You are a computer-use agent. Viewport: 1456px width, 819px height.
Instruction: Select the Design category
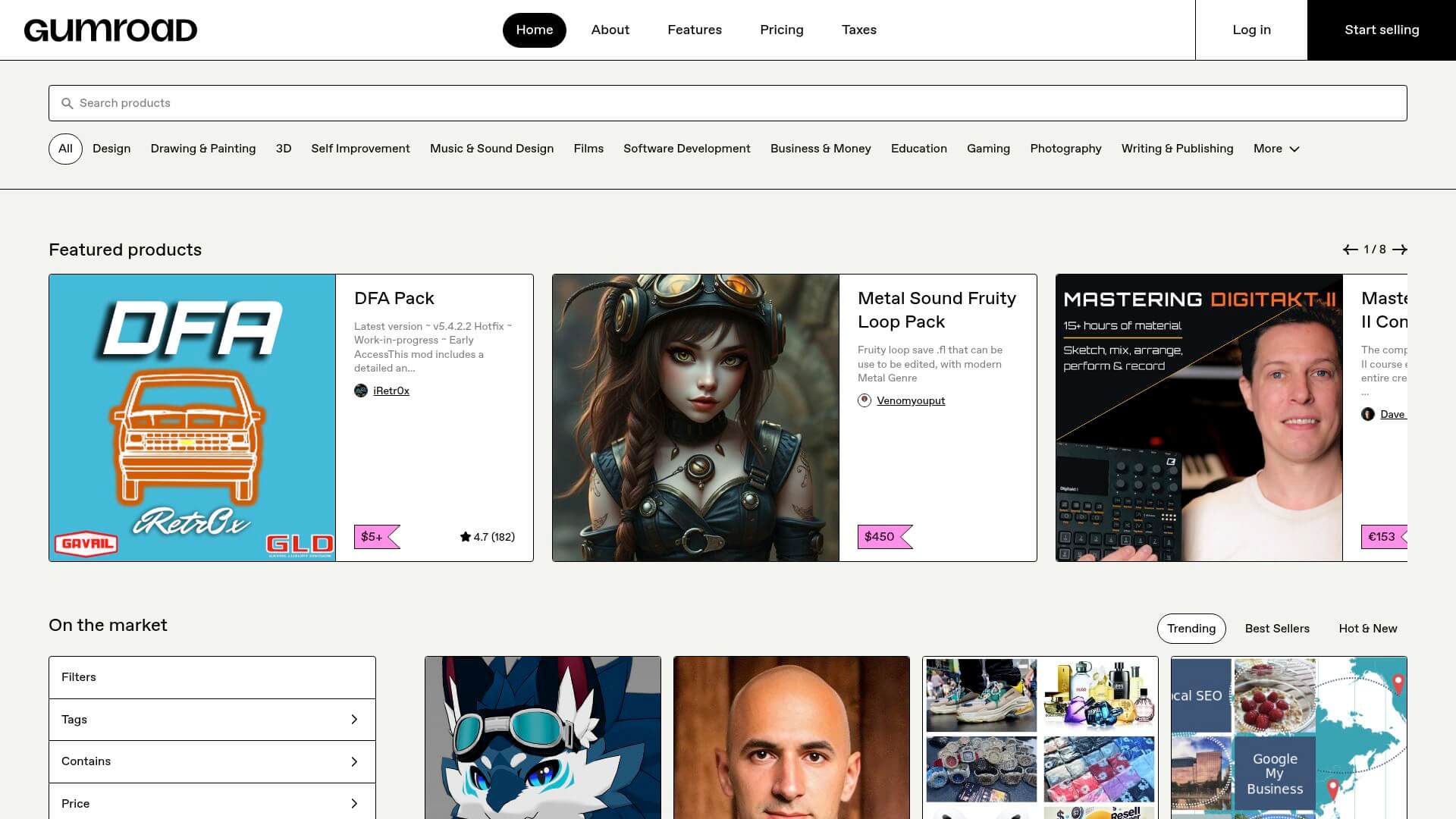click(x=111, y=149)
